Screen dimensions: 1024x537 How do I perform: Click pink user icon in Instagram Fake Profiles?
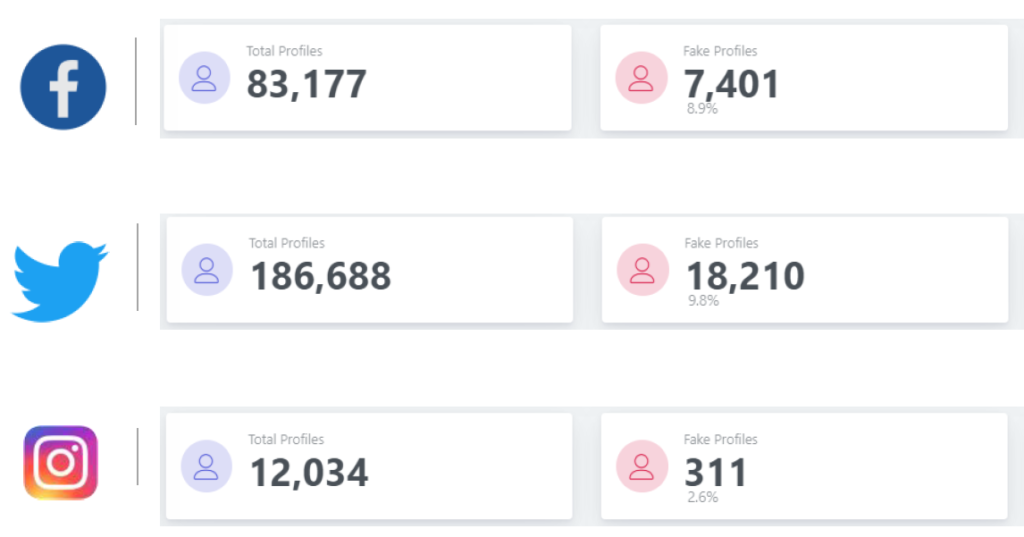tap(642, 466)
